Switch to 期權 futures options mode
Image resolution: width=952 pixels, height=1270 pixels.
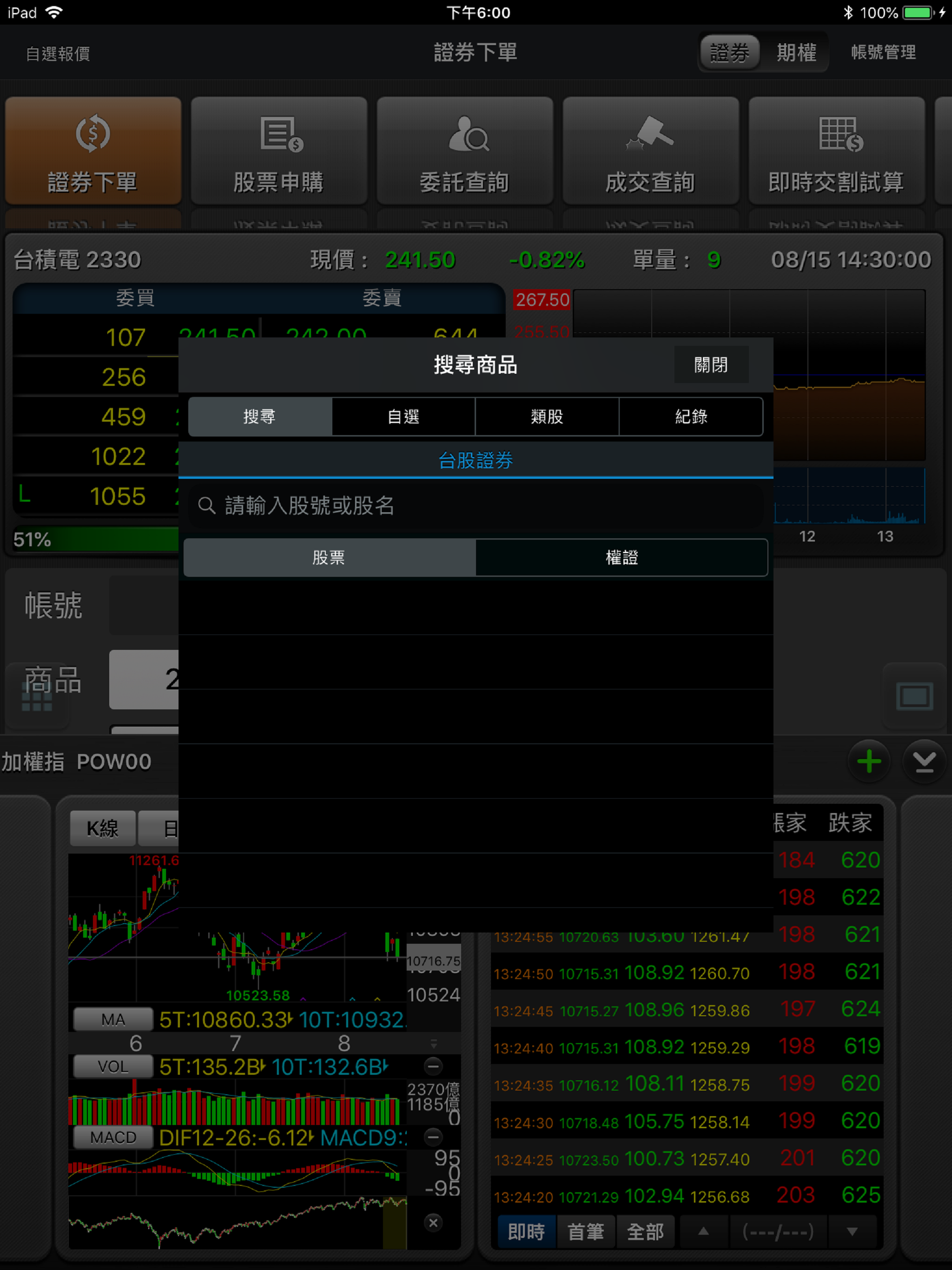[796, 52]
